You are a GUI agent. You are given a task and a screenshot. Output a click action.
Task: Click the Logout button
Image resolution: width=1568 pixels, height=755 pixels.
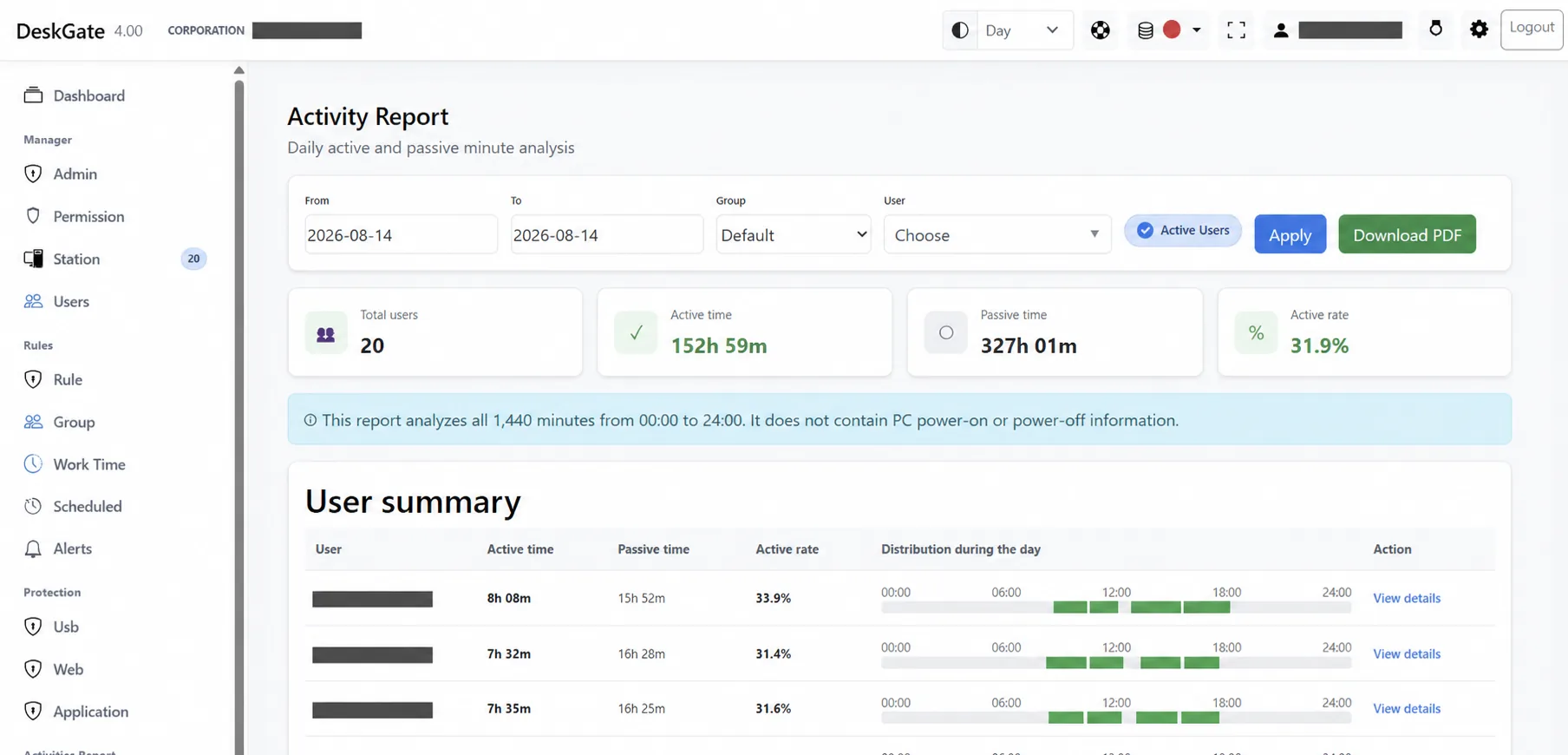point(1532,29)
